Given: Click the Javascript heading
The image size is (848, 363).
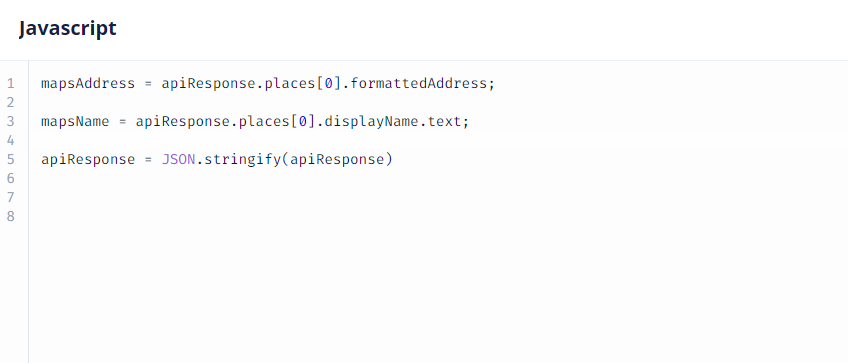Looking at the screenshot, I should pos(68,28).
